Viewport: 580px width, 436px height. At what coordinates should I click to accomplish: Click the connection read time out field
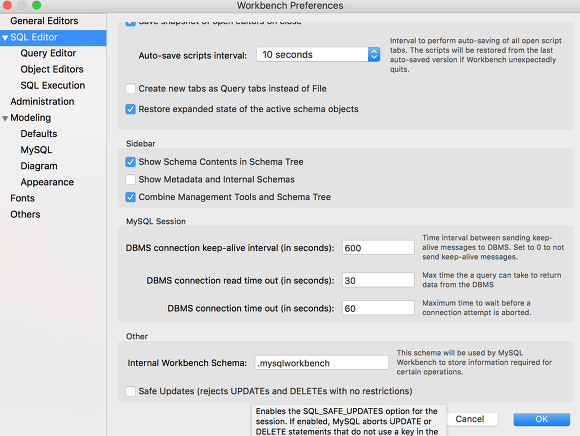[378, 280]
